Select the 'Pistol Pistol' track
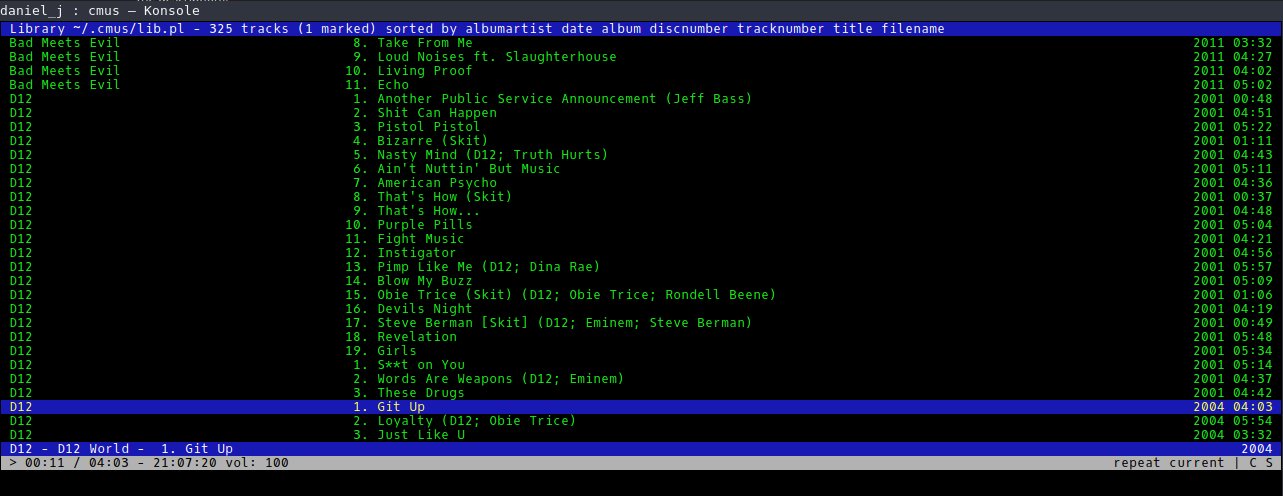 coord(641,127)
